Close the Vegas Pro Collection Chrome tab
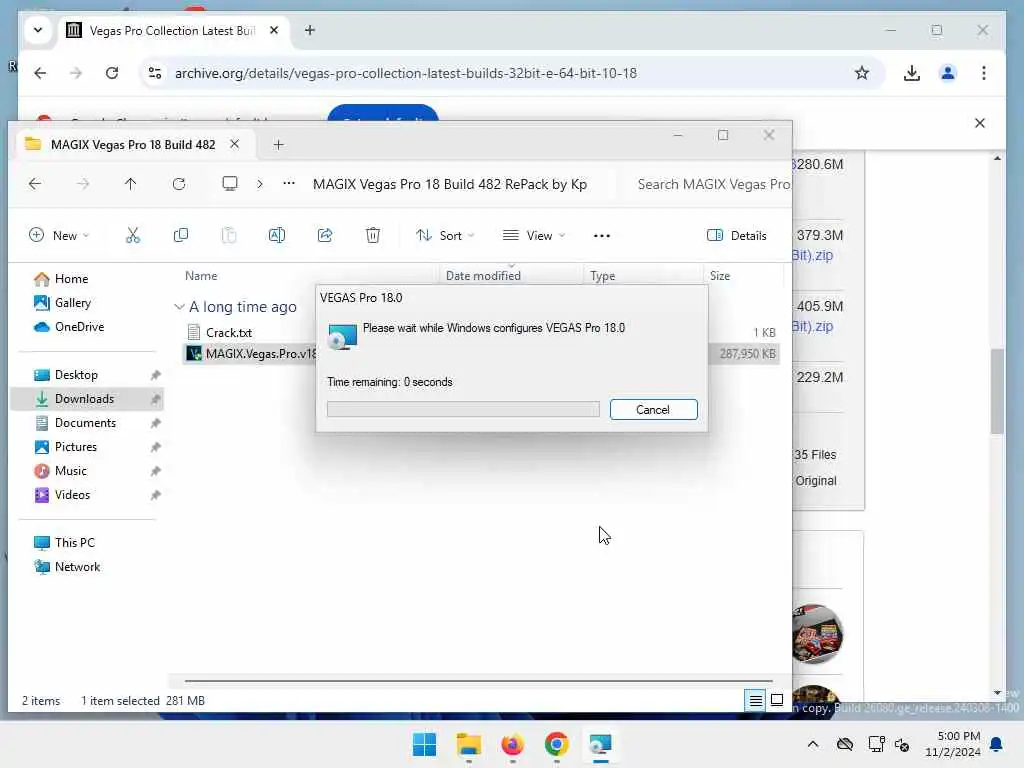1024x768 pixels. tap(274, 30)
